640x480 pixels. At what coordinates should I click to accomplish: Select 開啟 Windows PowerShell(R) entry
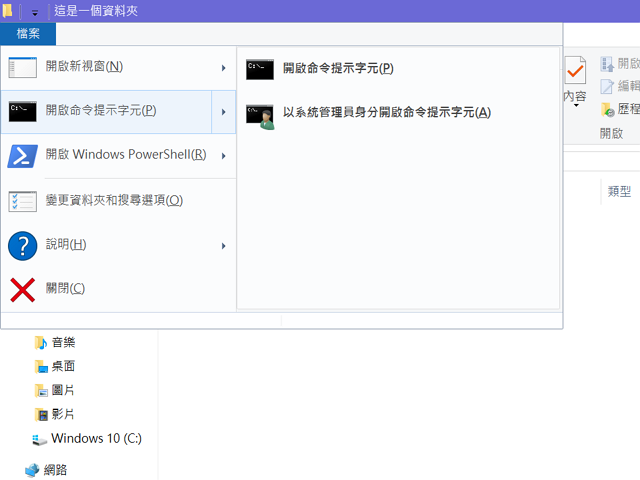(x=118, y=156)
